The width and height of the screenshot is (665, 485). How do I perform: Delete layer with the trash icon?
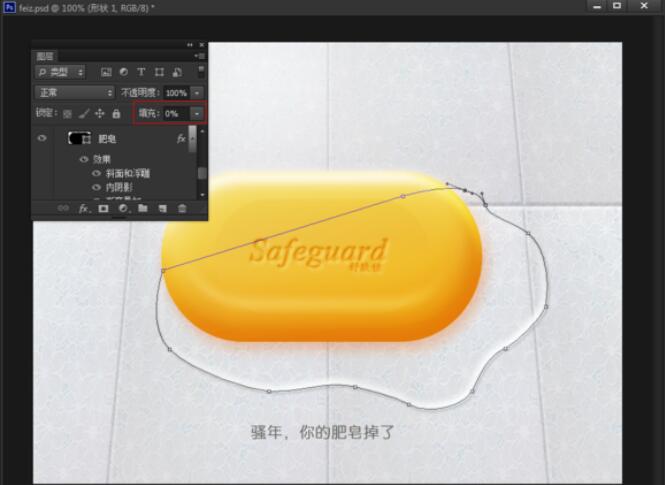[182, 209]
